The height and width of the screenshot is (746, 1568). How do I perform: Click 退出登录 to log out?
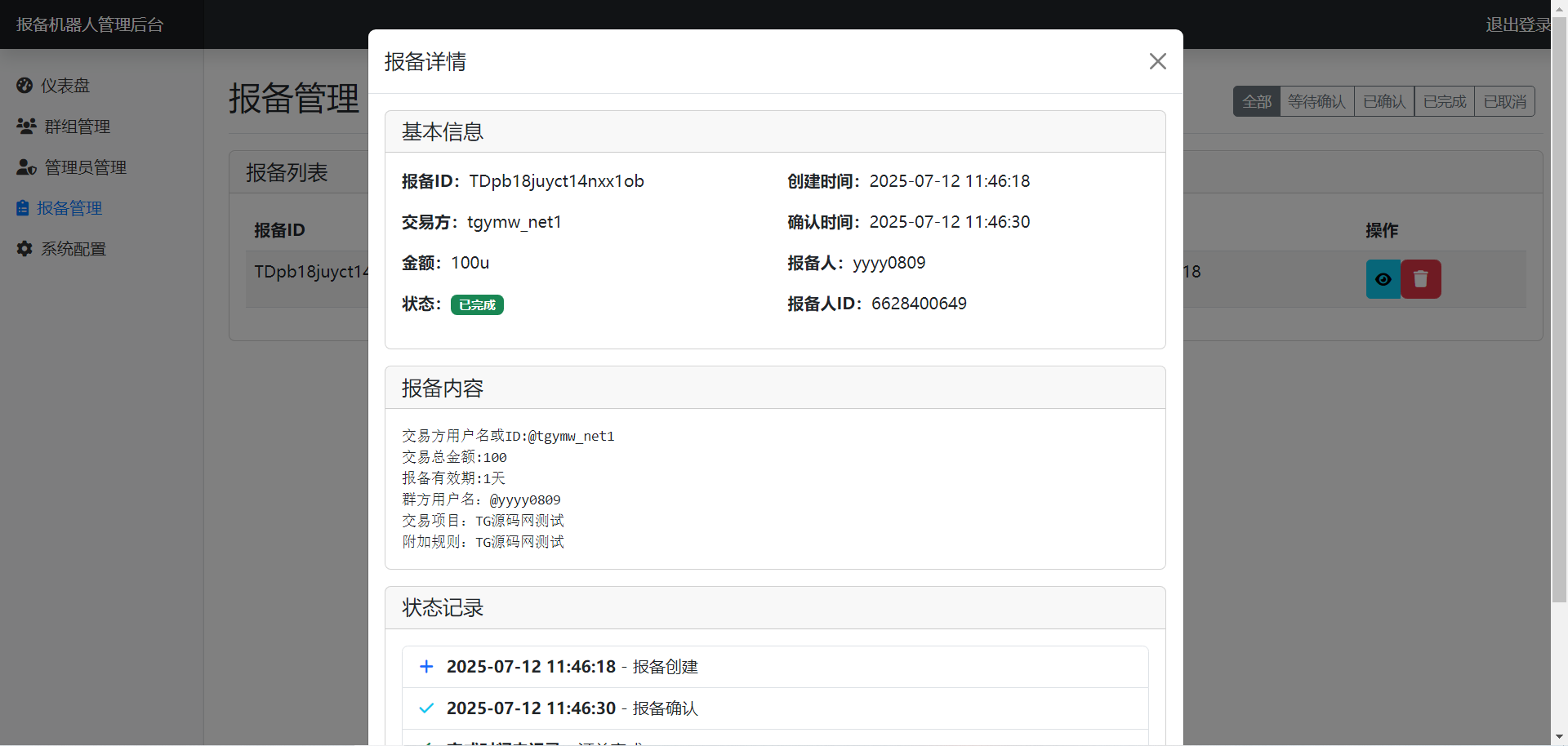pyautogui.click(x=1517, y=24)
